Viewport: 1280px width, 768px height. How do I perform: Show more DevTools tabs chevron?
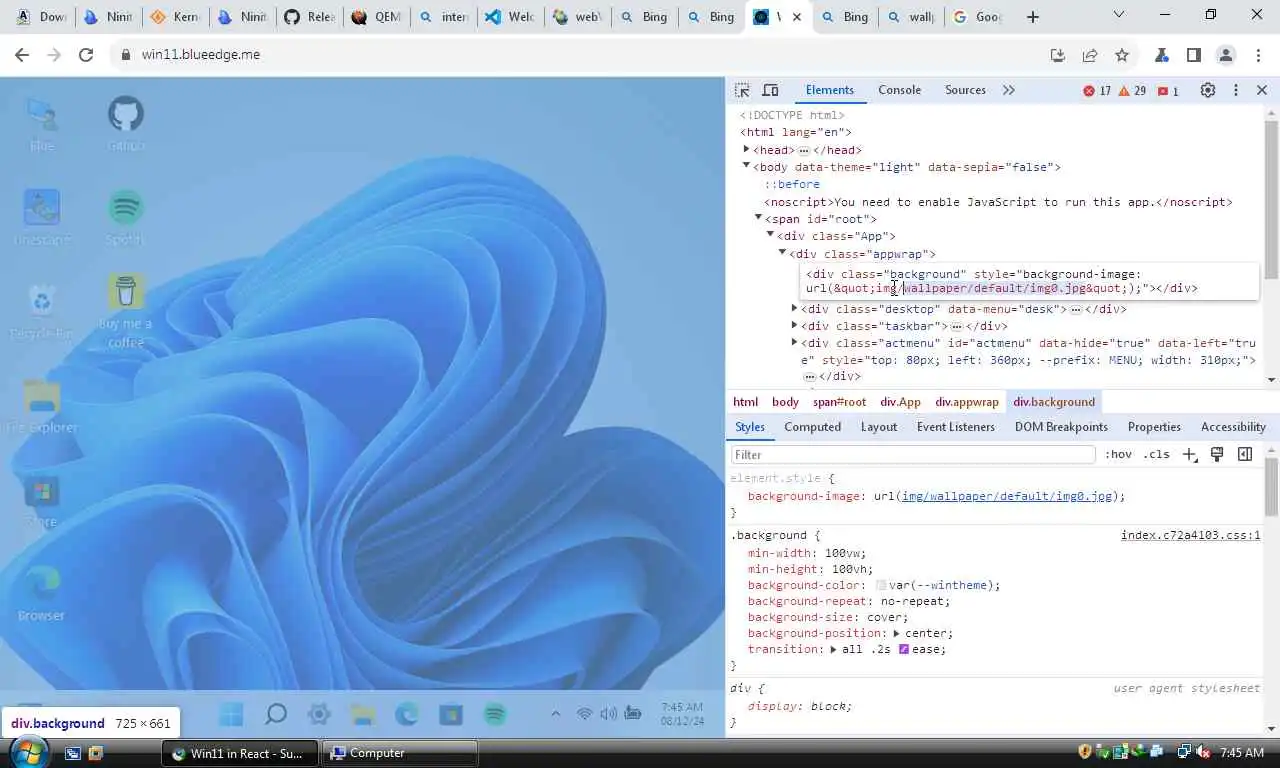tap(1008, 90)
